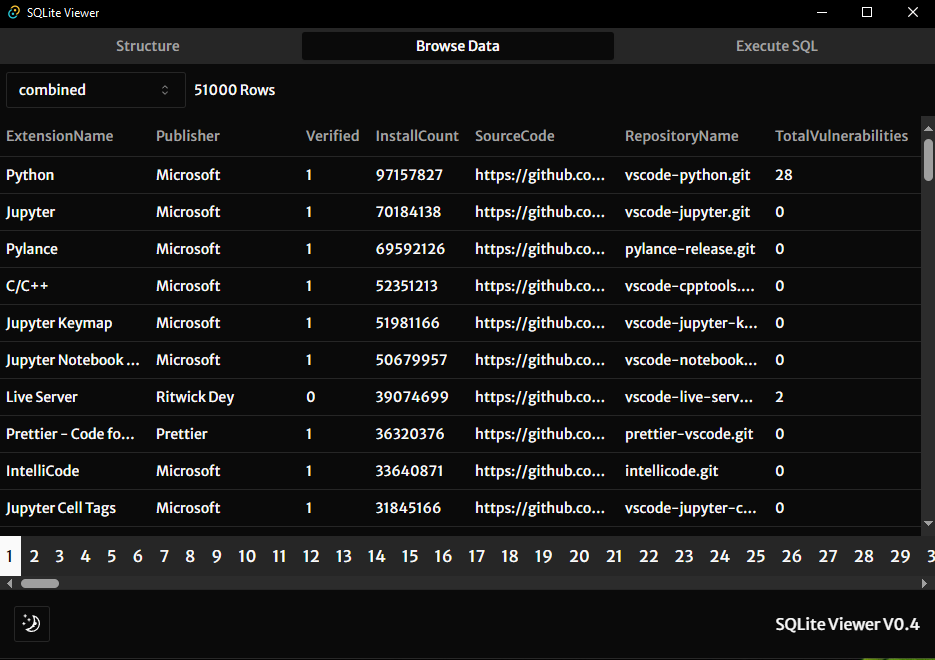Go to page 3
The height and width of the screenshot is (660, 935).
pos(60,556)
